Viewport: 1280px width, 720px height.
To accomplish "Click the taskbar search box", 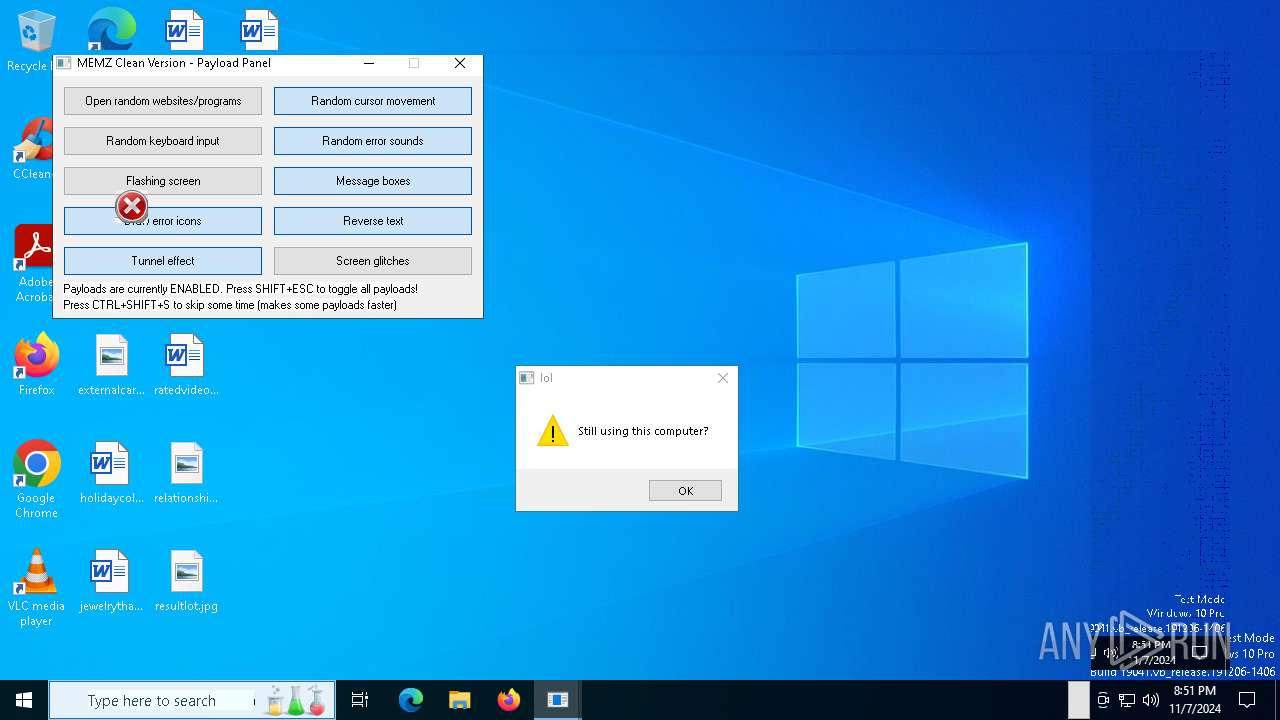I will pyautogui.click(x=192, y=700).
